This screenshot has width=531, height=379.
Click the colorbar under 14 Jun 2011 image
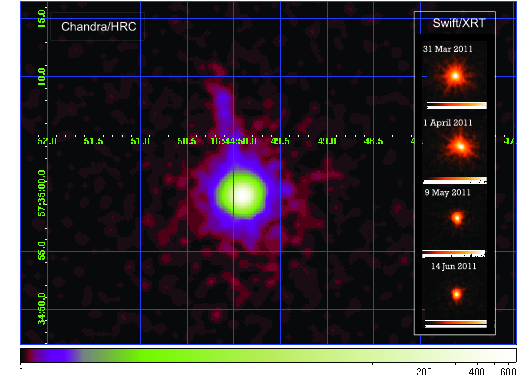[455, 324]
